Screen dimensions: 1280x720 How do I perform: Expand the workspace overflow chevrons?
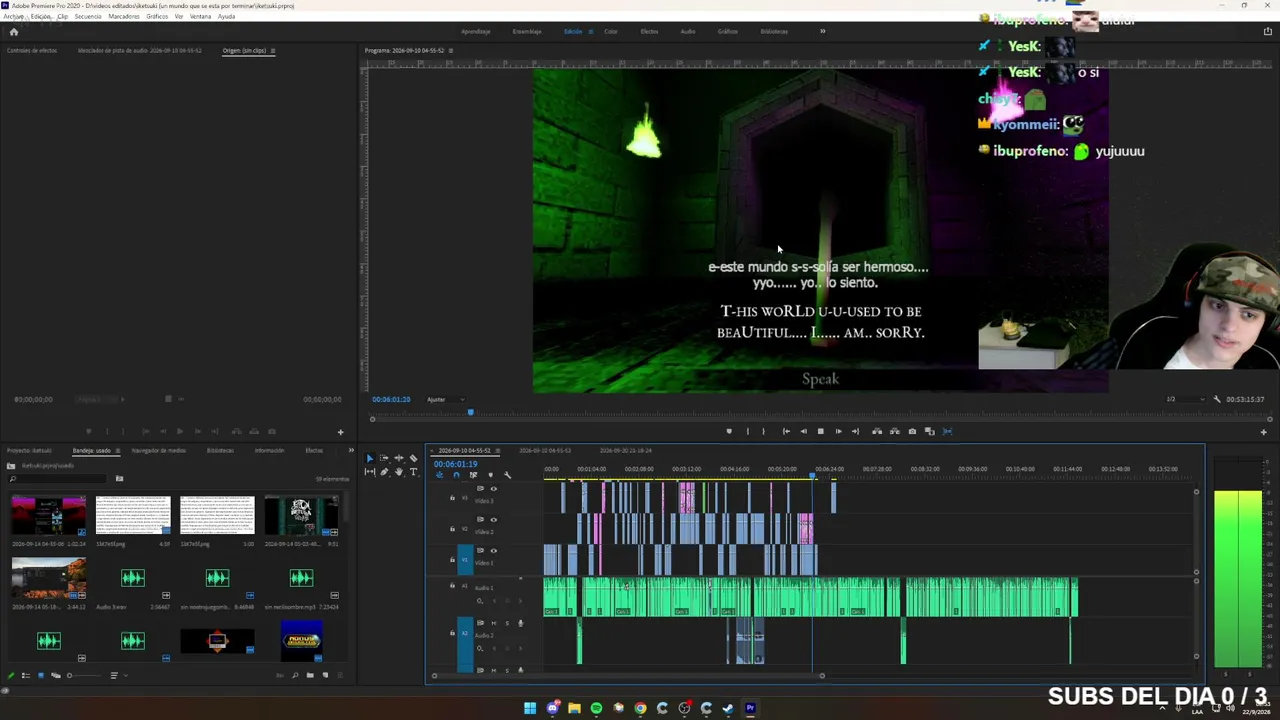823,31
